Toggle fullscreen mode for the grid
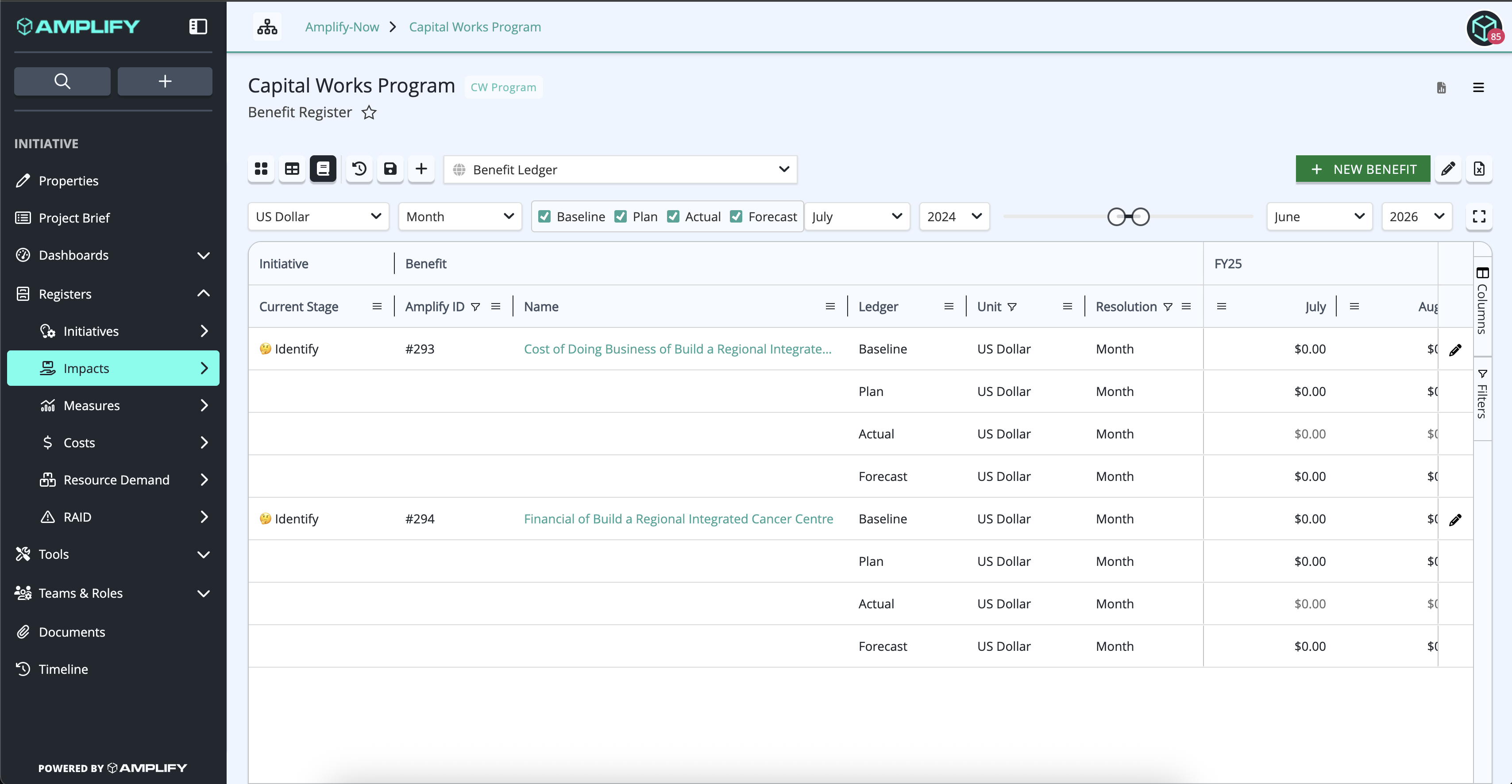This screenshot has width=1512, height=784. pos(1479,216)
